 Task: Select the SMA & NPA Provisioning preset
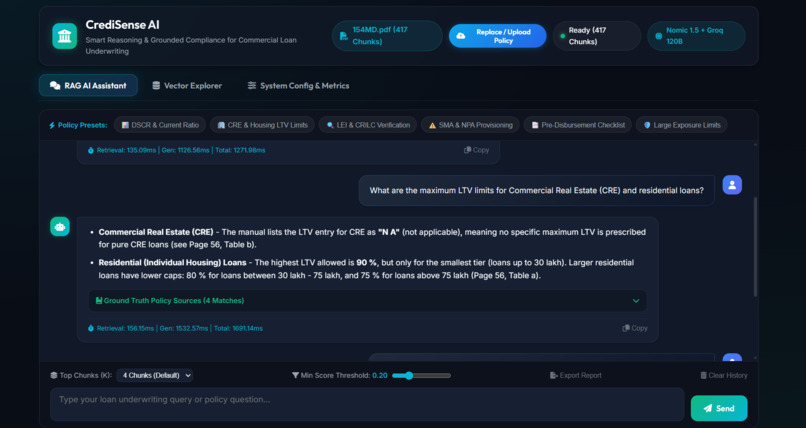470,125
